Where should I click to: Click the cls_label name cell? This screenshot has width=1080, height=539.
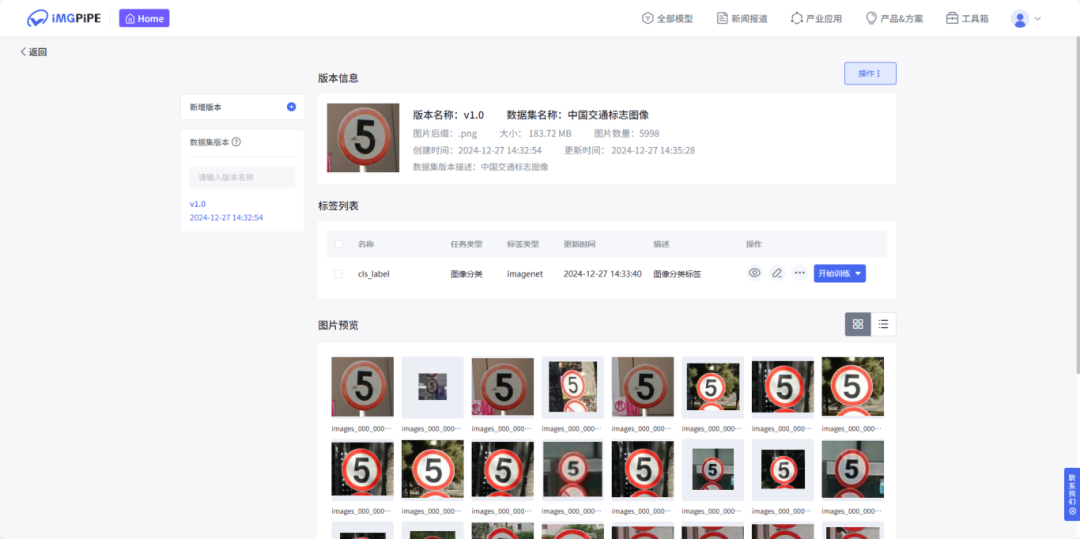pos(373,274)
